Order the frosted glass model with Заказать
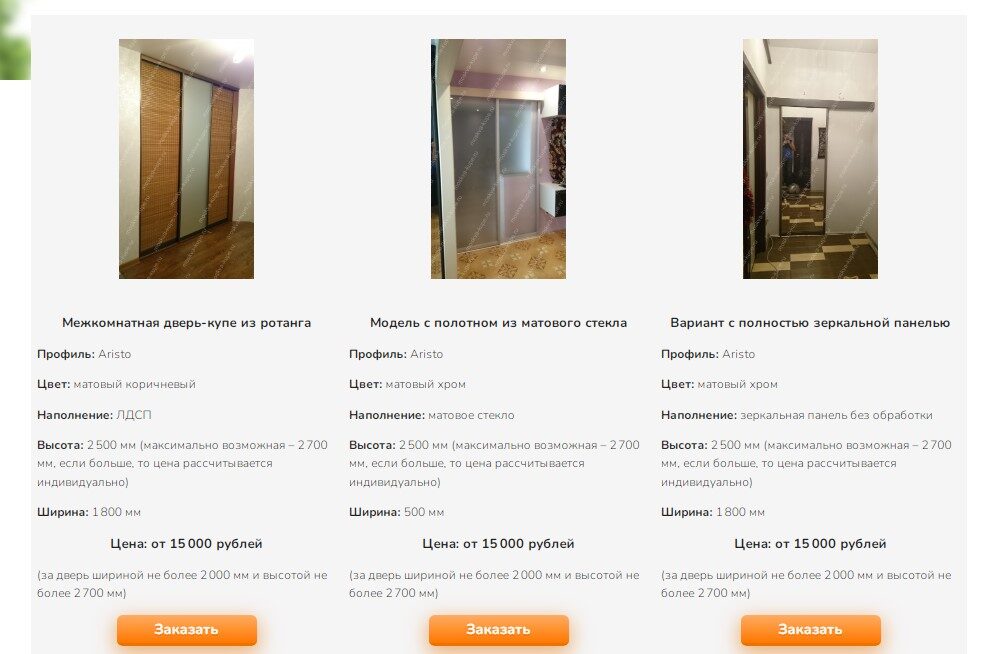The image size is (1006, 654). [x=499, y=630]
